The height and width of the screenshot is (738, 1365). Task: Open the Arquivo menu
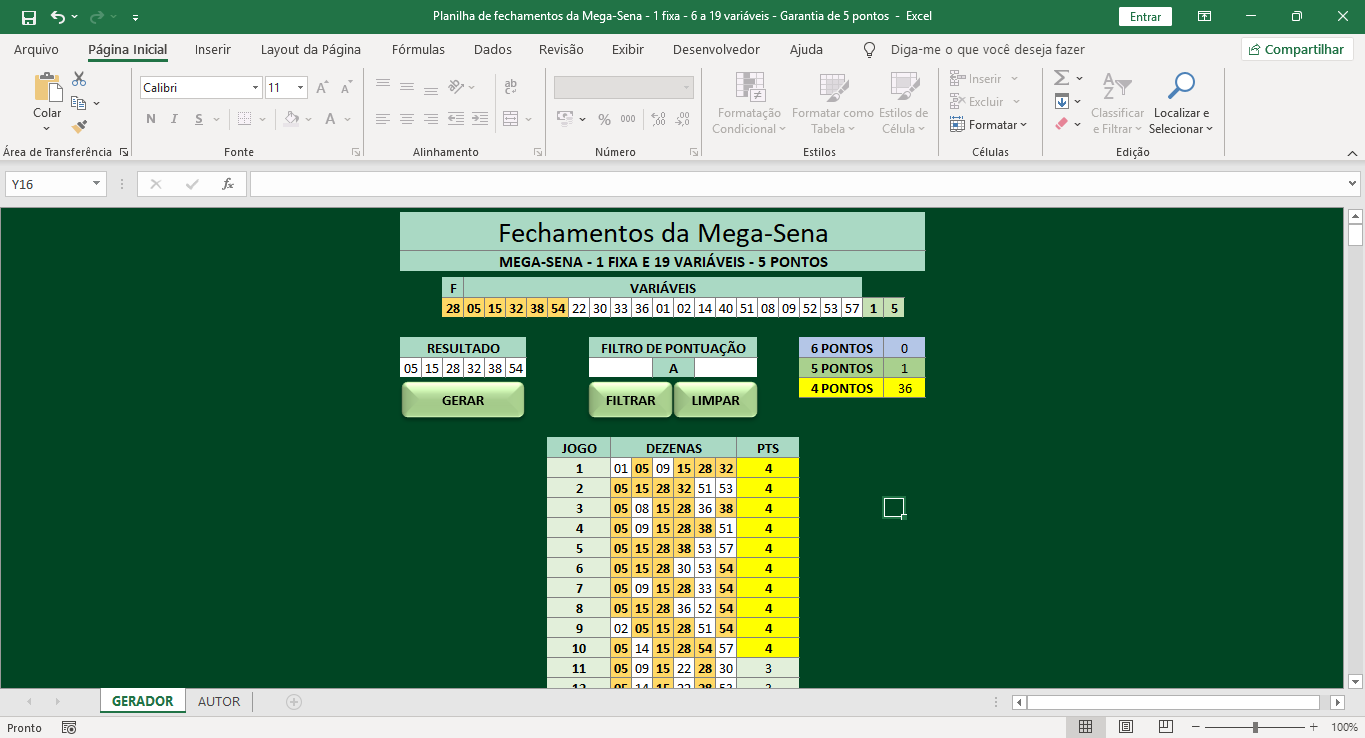(36, 49)
